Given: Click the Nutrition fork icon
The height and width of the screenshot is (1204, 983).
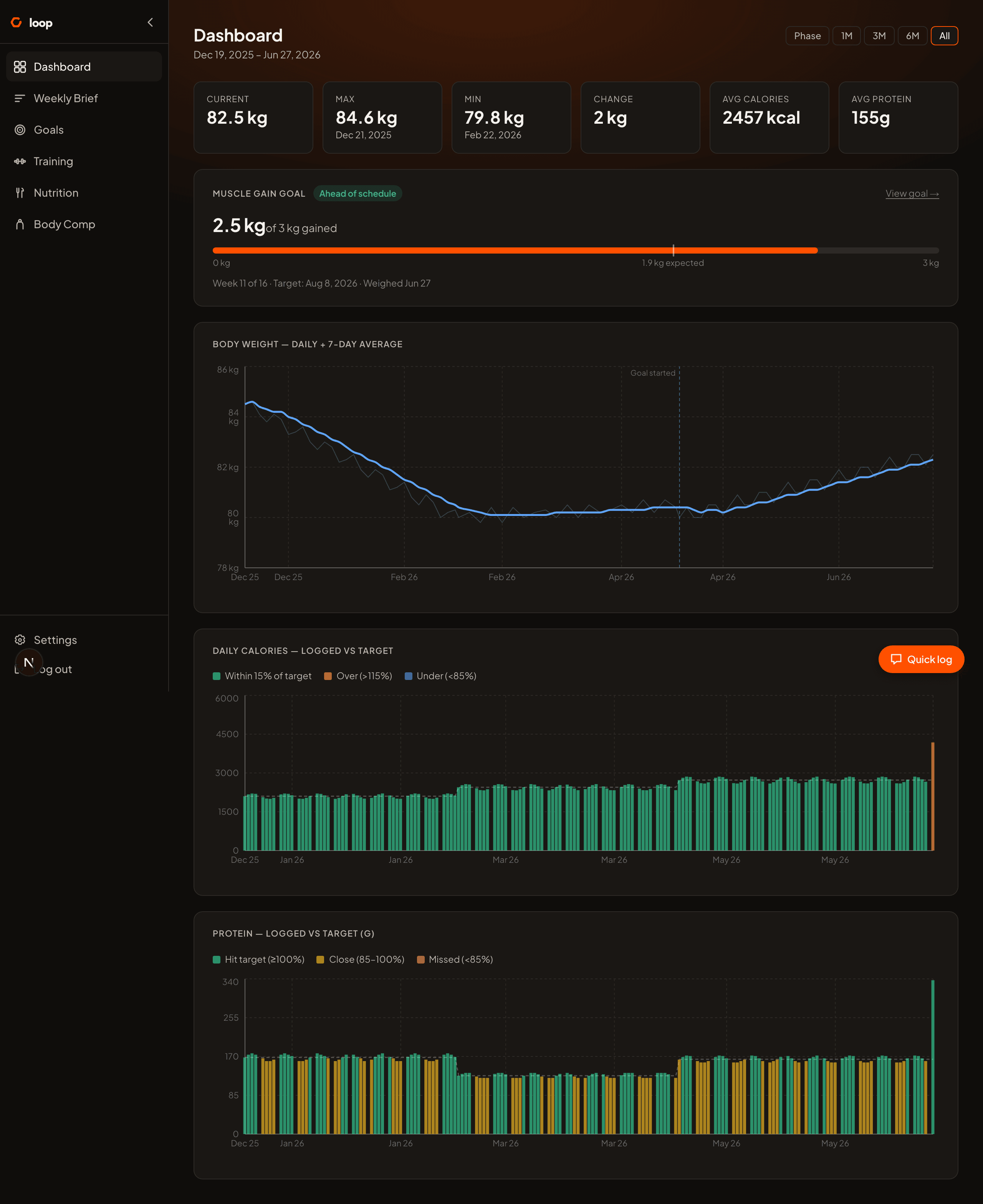Looking at the screenshot, I should [x=20, y=192].
